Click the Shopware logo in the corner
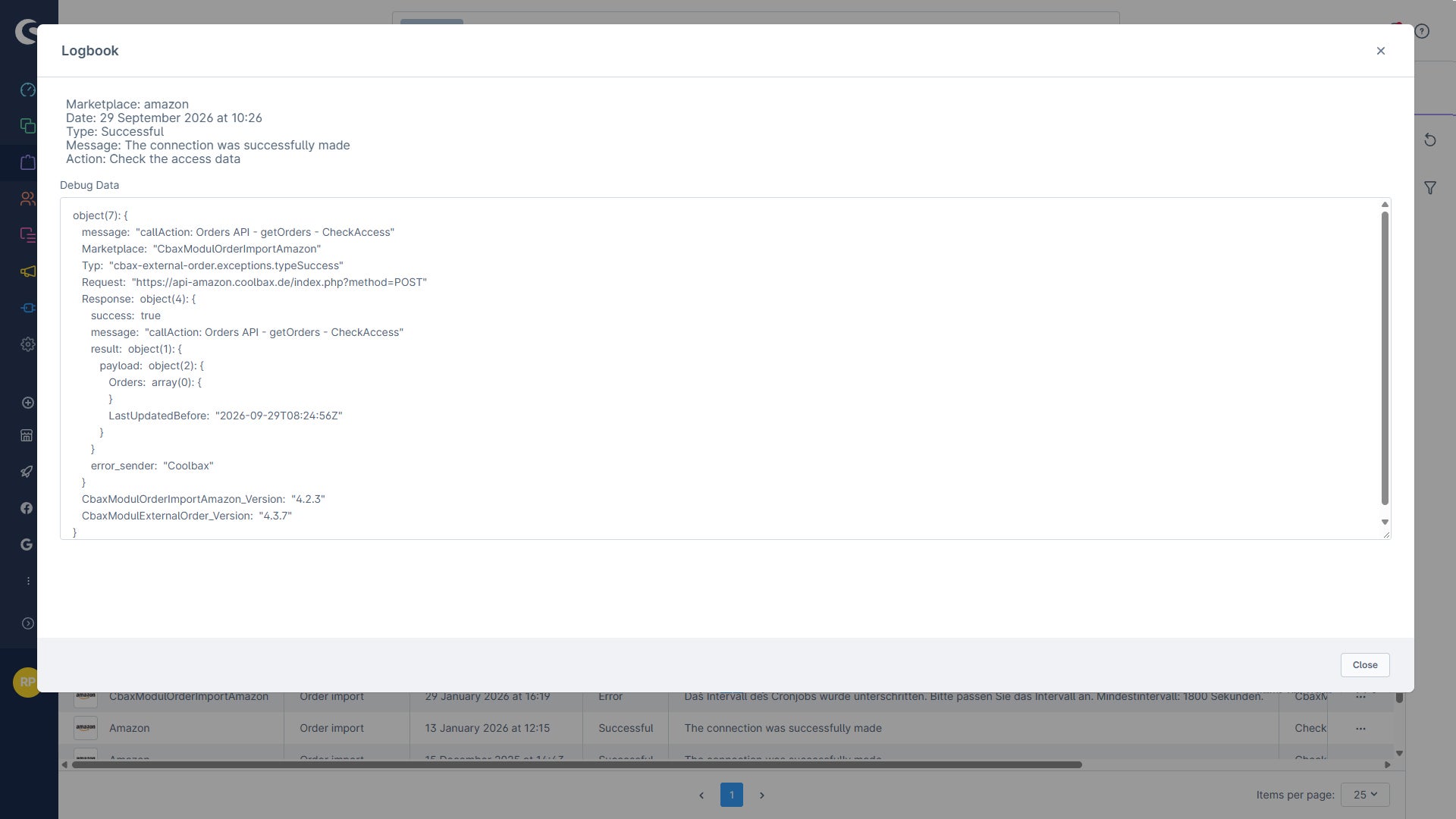 [27, 32]
